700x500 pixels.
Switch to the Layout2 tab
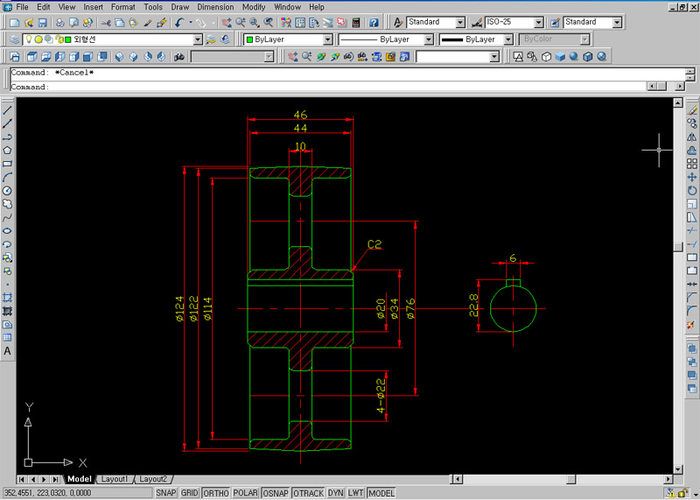[153, 479]
